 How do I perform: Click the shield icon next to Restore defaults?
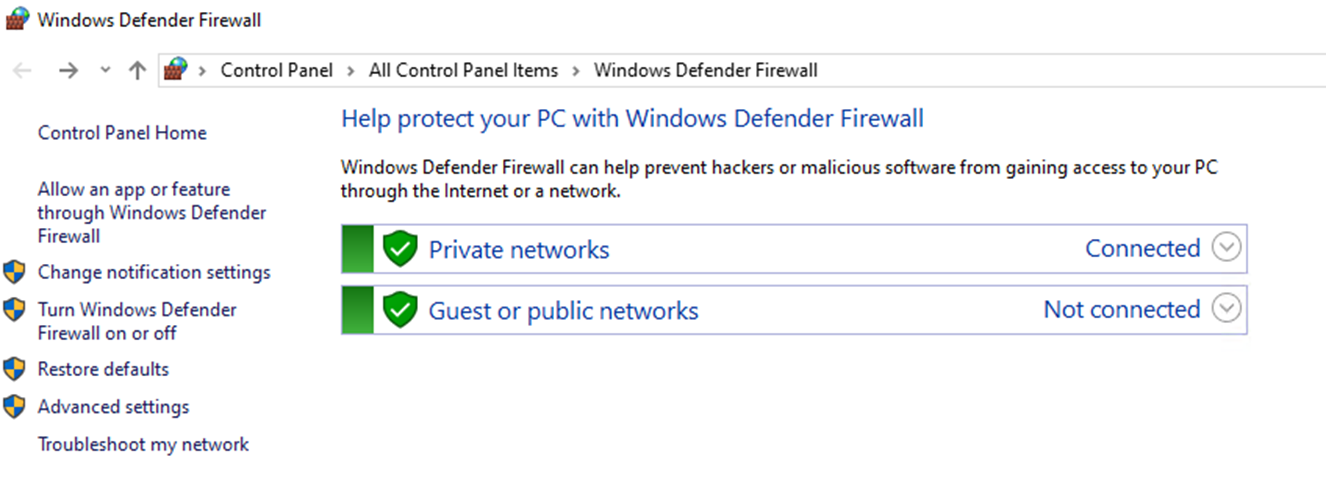click(14, 369)
